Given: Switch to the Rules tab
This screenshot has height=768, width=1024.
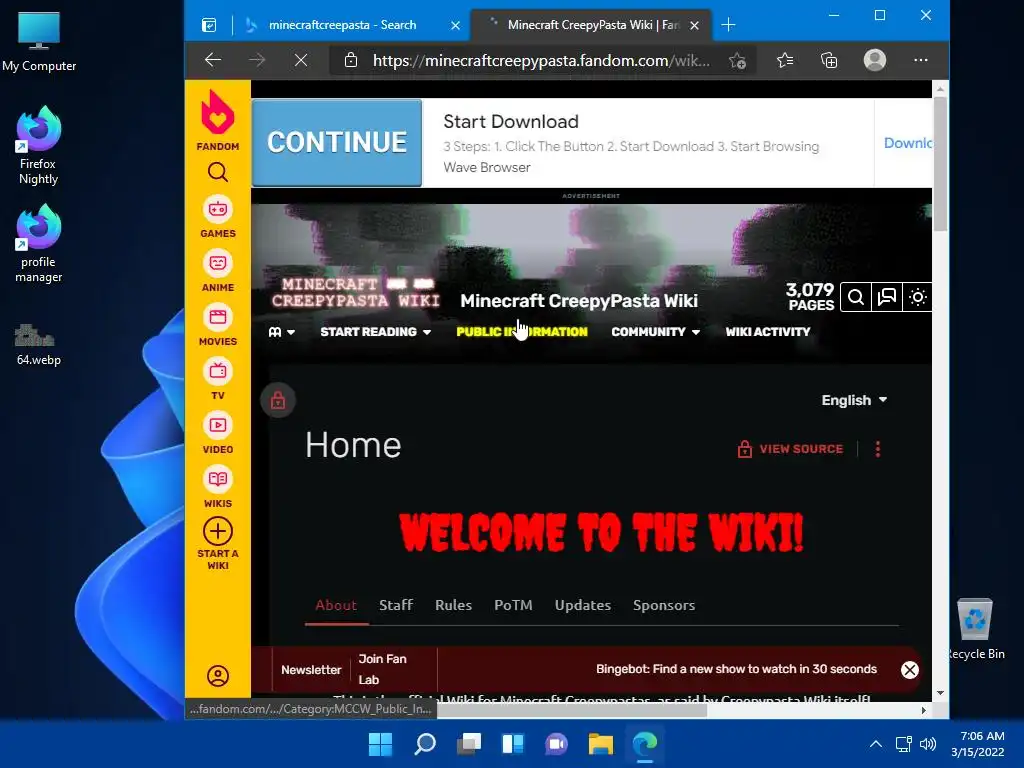Looking at the screenshot, I should 453,605.
